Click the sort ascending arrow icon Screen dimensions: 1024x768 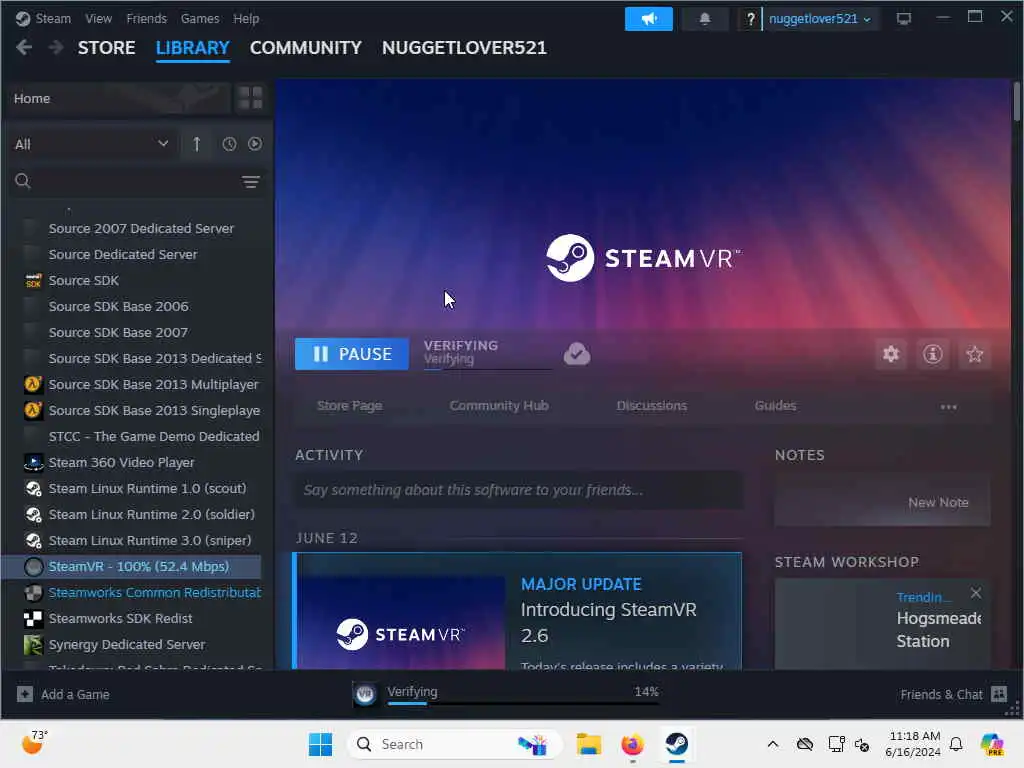tap(197, 144)
